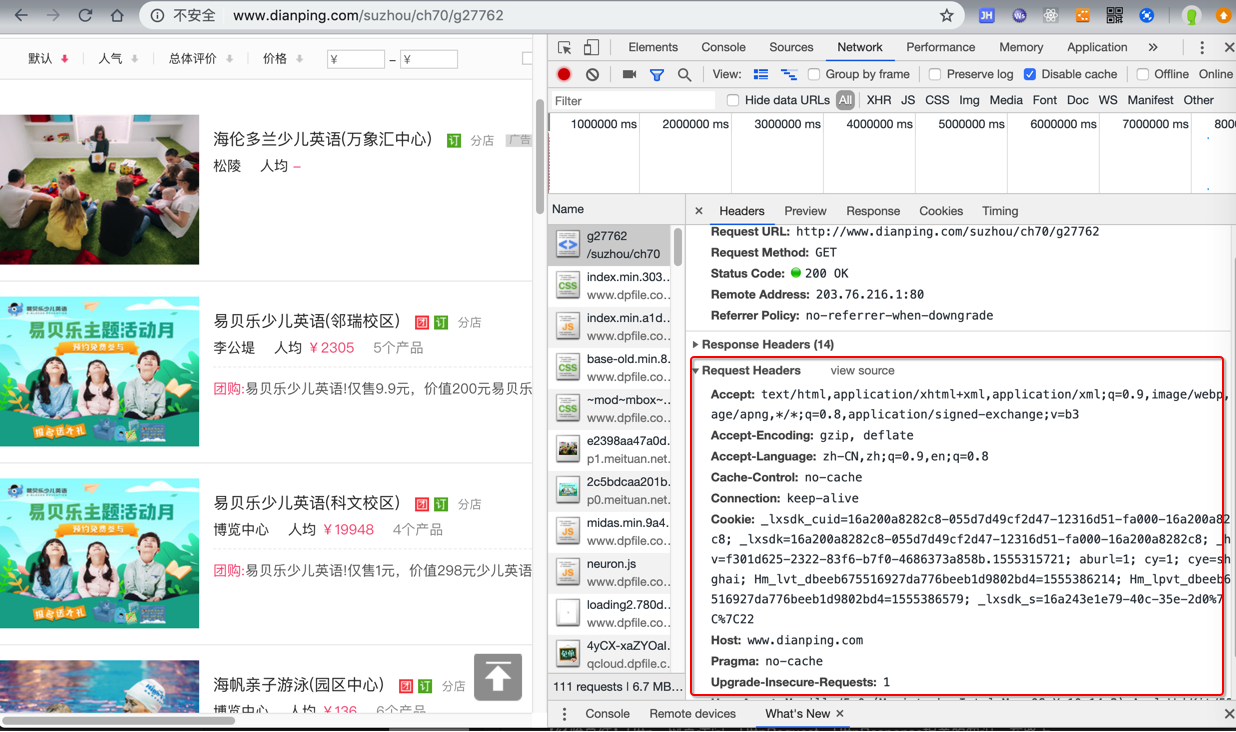Toggle the device toolbar icon
The height and width of the screenshot is (732, 1236).
tap(591, 47)
